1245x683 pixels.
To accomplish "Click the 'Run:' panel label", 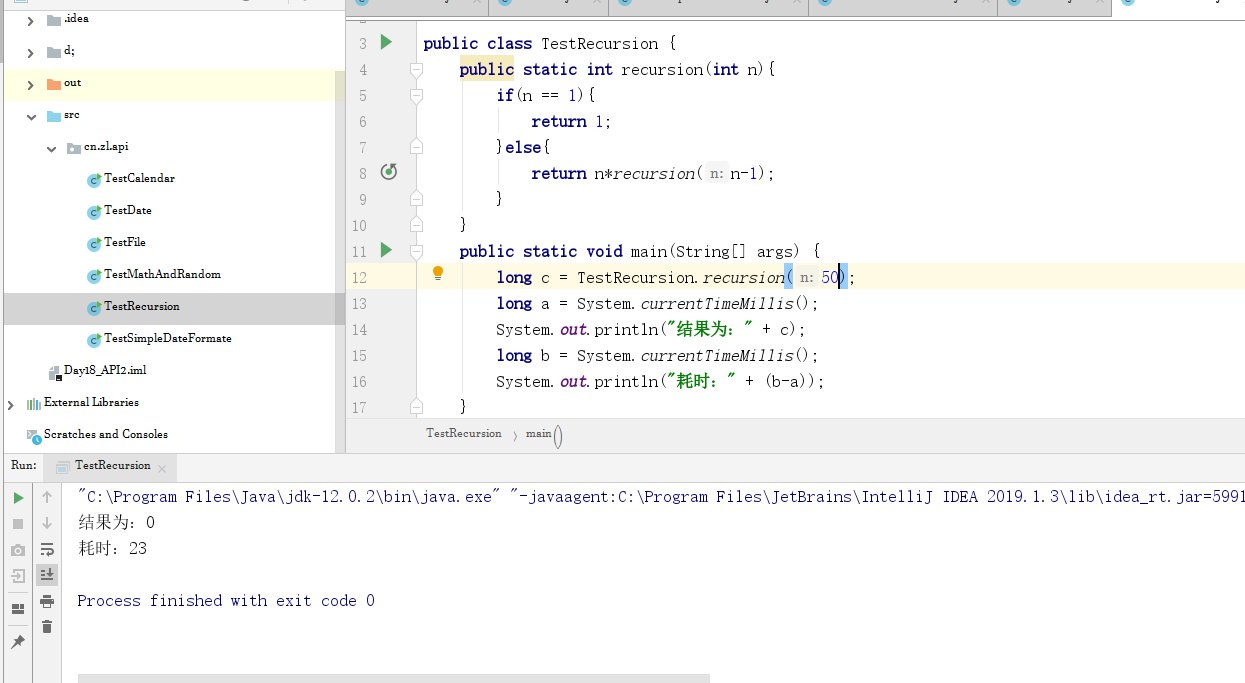I will (24, 465).
